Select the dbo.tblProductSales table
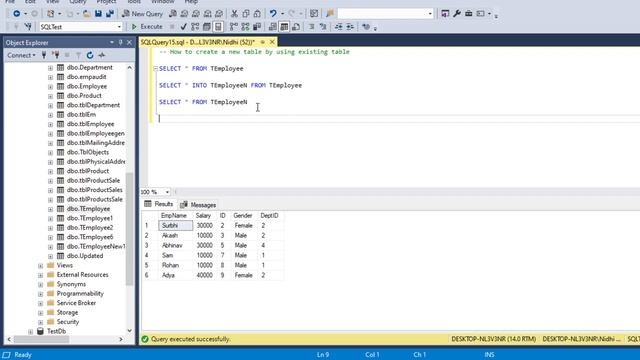 click(95, 190)
